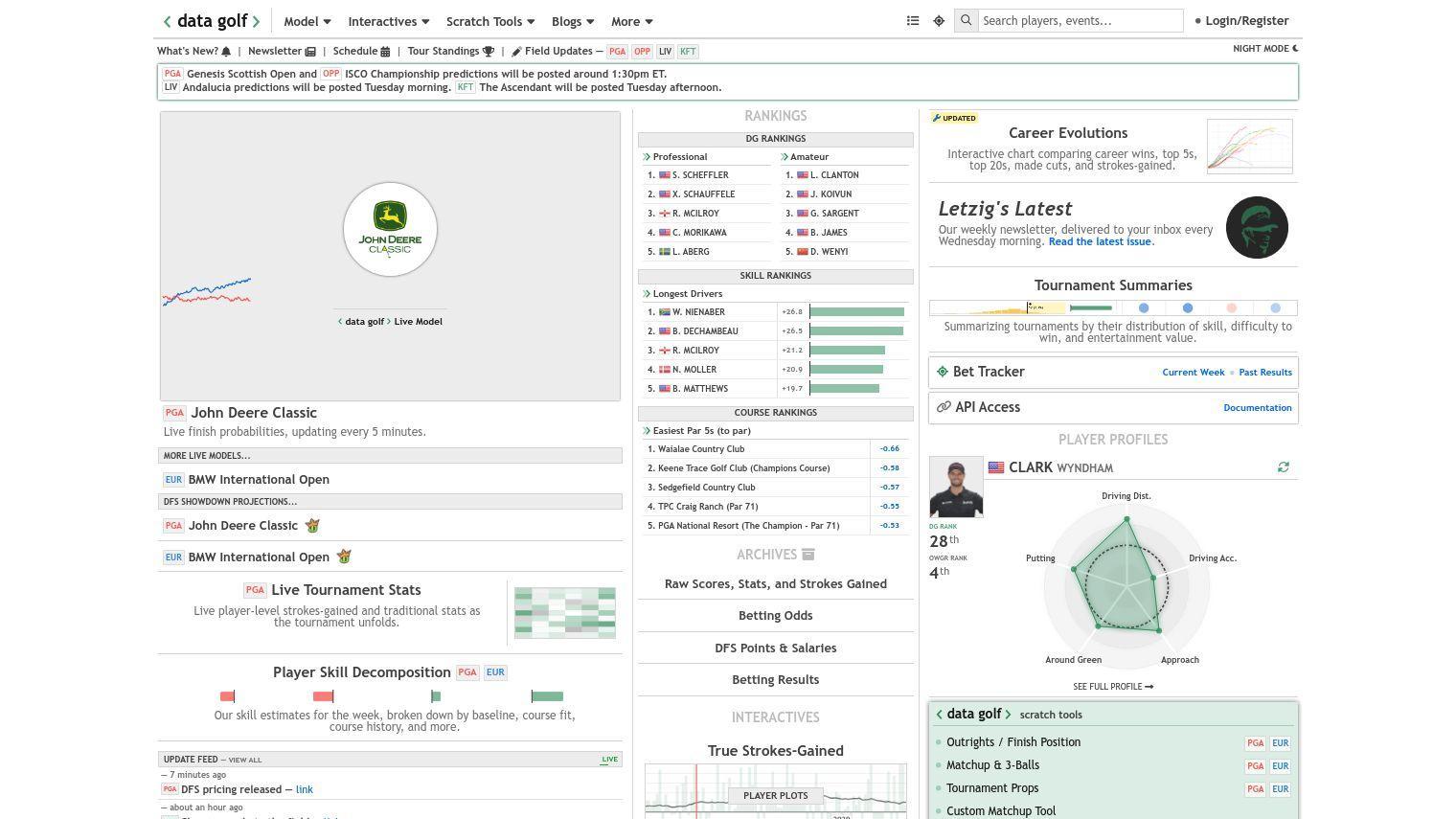Image resolution: width=1456 pixels, height=819 pixels.
Task: Open API Access Documentation
Action: 1258,408
